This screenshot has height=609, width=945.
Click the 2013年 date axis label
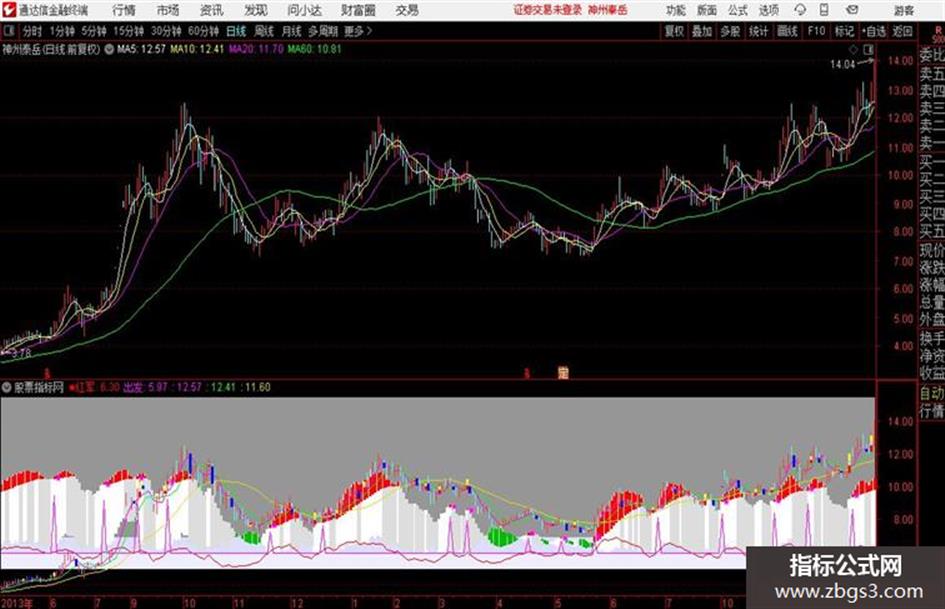(17, 603)
